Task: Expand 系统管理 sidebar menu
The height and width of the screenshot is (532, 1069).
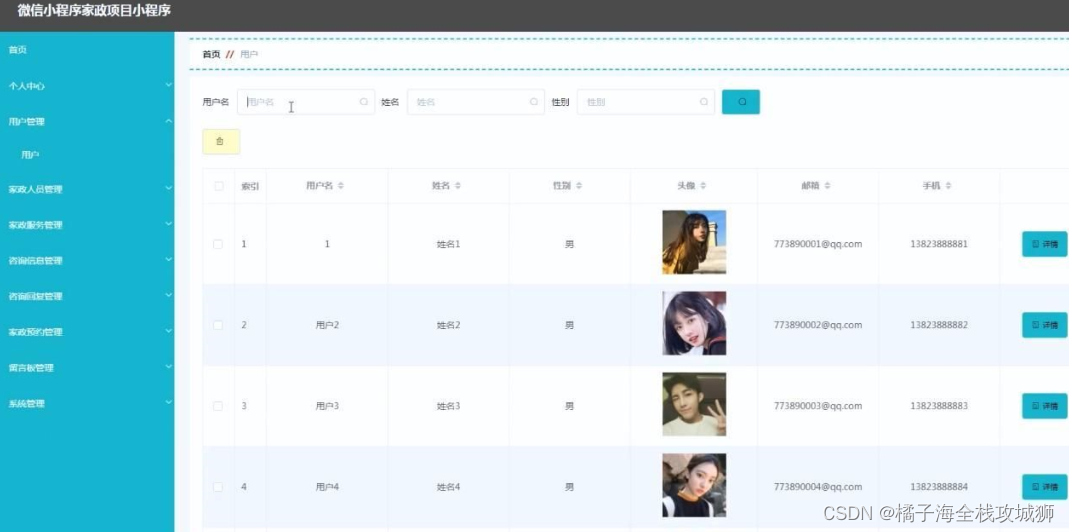Action: [x=87, y=403]
